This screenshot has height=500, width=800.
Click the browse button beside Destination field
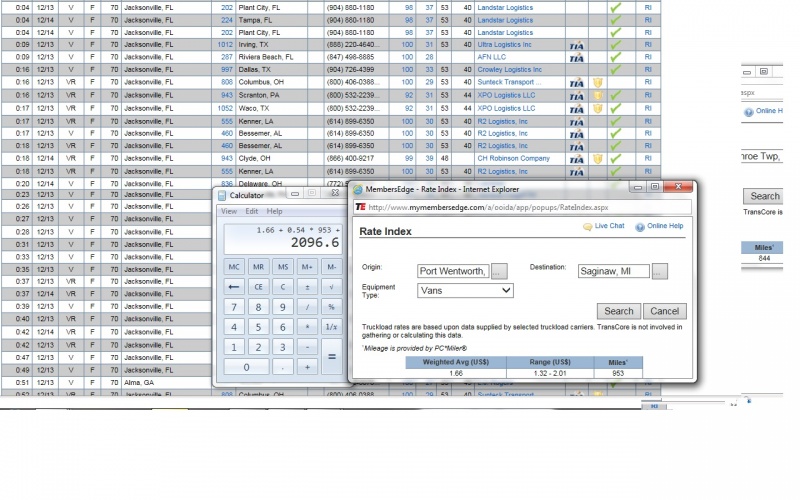coord(659,271)
